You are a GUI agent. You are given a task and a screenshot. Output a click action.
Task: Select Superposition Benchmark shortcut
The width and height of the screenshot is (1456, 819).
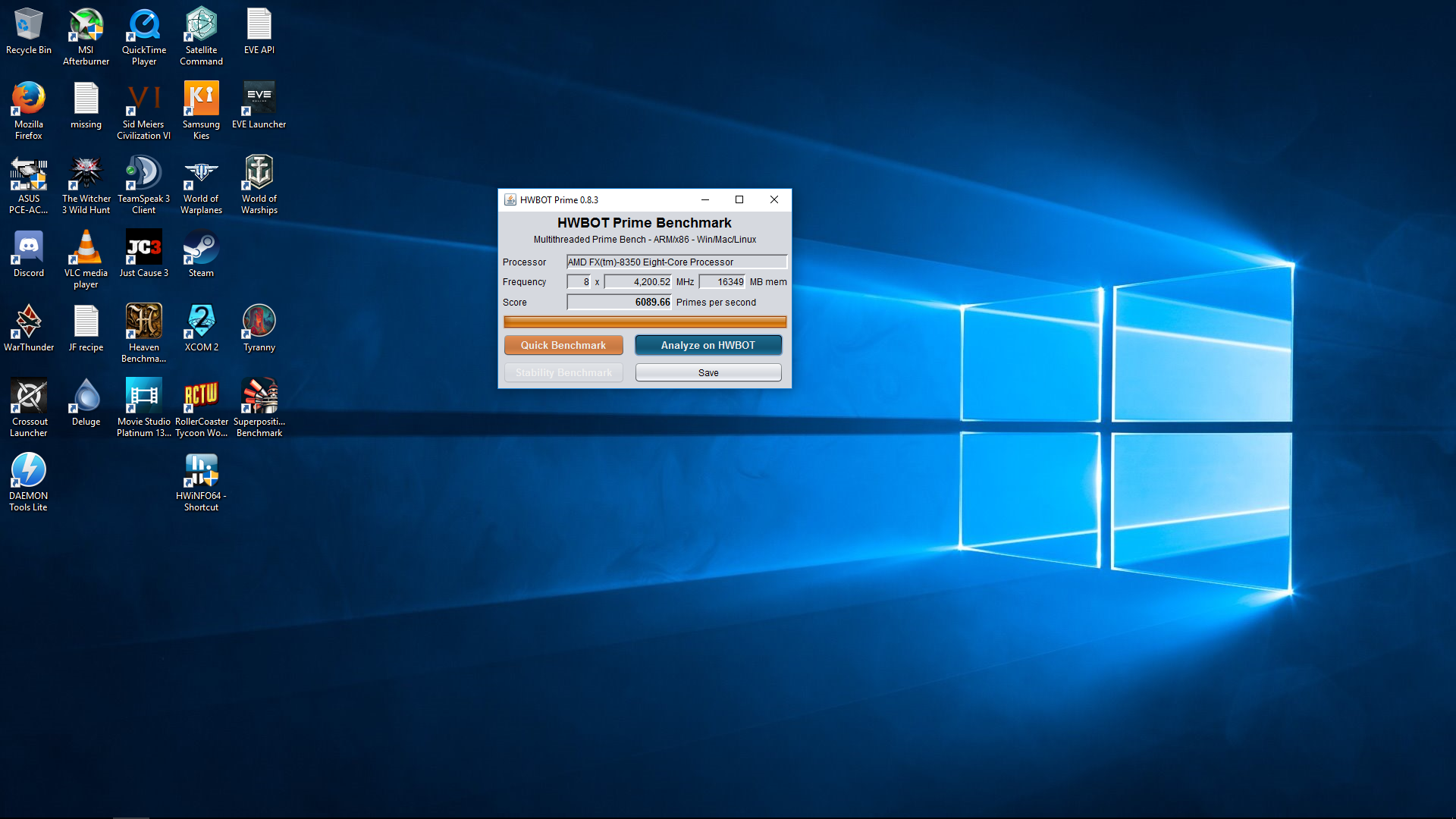pyautogui.click(x=259, y=408)
